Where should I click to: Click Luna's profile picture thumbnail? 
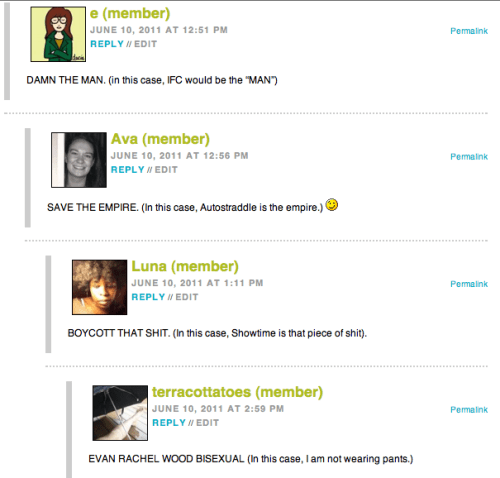[x=100, y=287]
